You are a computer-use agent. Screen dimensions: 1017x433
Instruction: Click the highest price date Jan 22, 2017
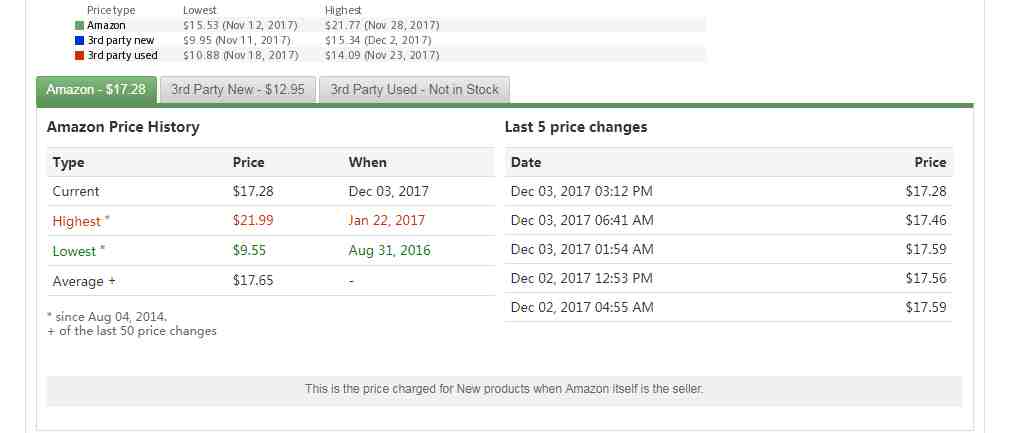pos(387,220)
